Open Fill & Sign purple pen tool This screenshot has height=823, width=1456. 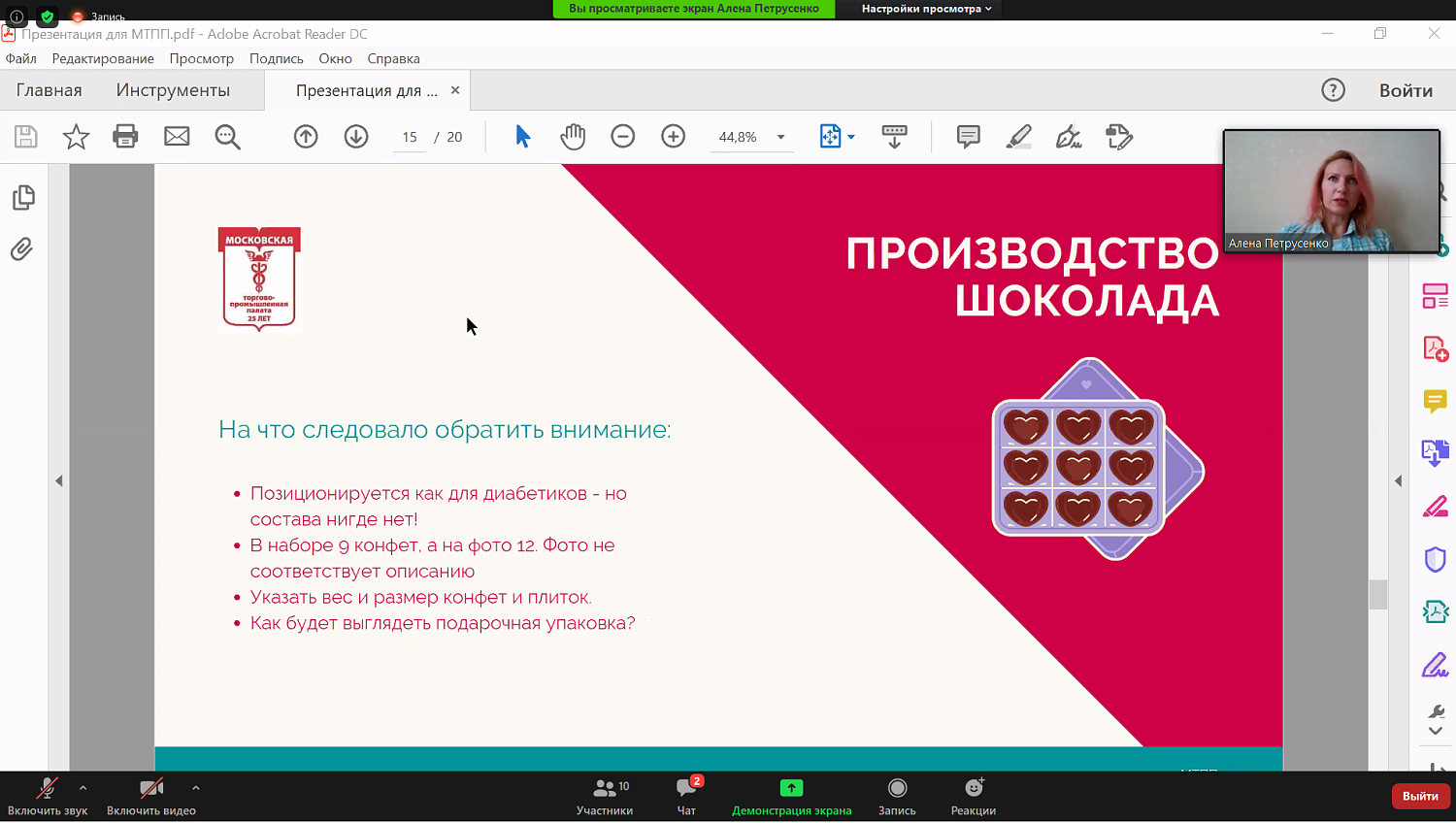(1435, 665)
